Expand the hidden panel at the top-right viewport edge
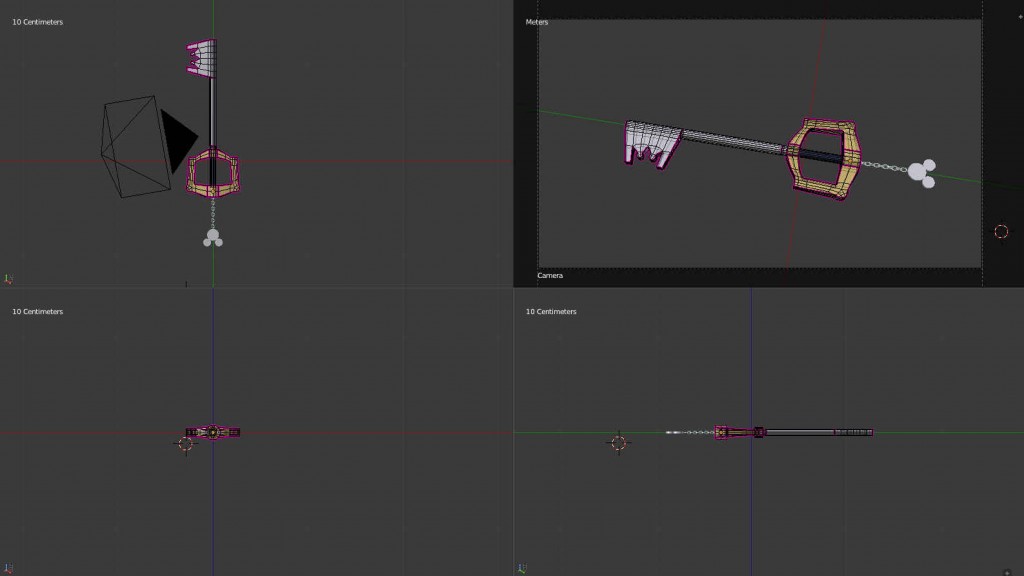1024x576 pixels. coord(1019,16)
